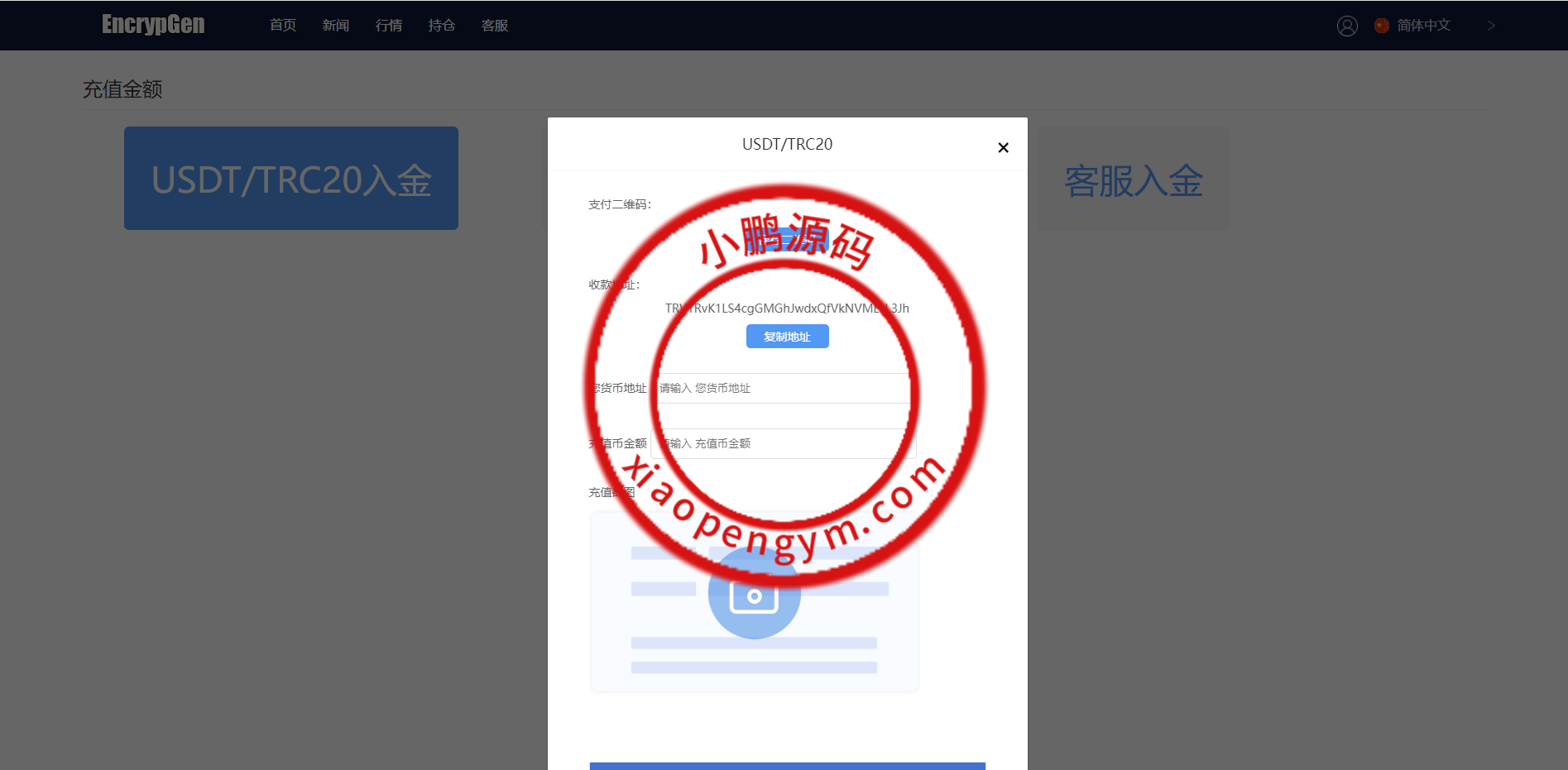The image size is (1568, 770).
Task: Click the QR code button under 支付二维码
Action: [787, 240]
